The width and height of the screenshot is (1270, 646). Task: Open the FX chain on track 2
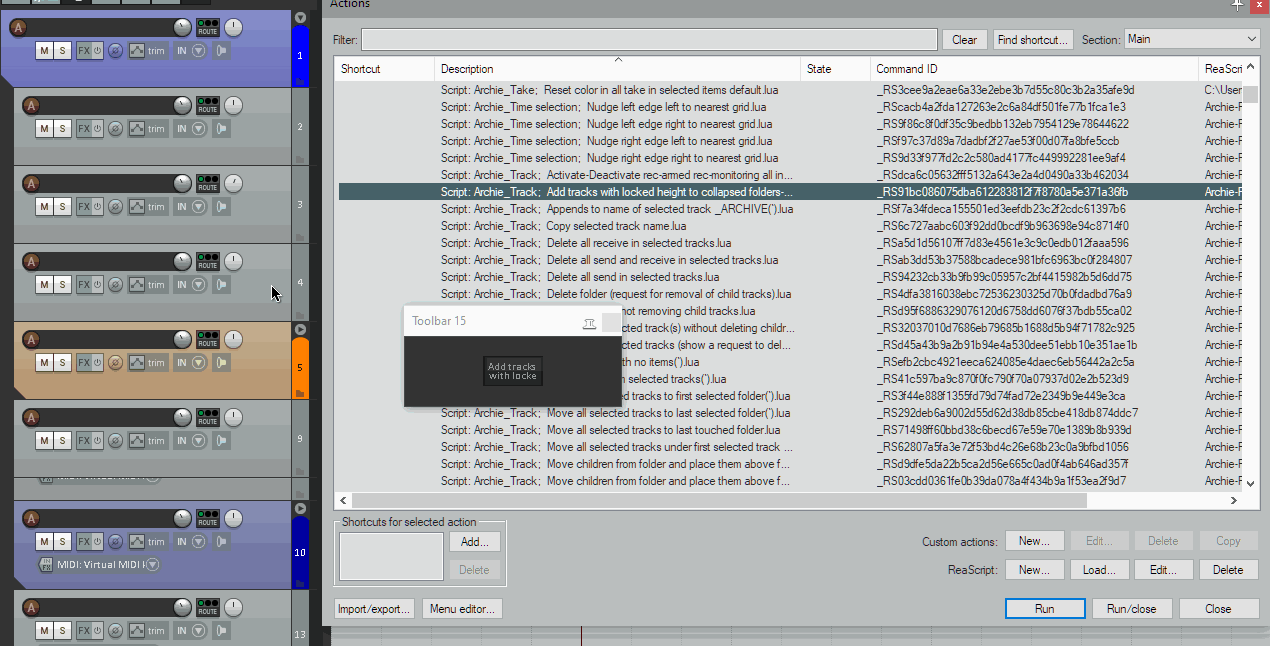pyautogui.click(x=85, y=128)
